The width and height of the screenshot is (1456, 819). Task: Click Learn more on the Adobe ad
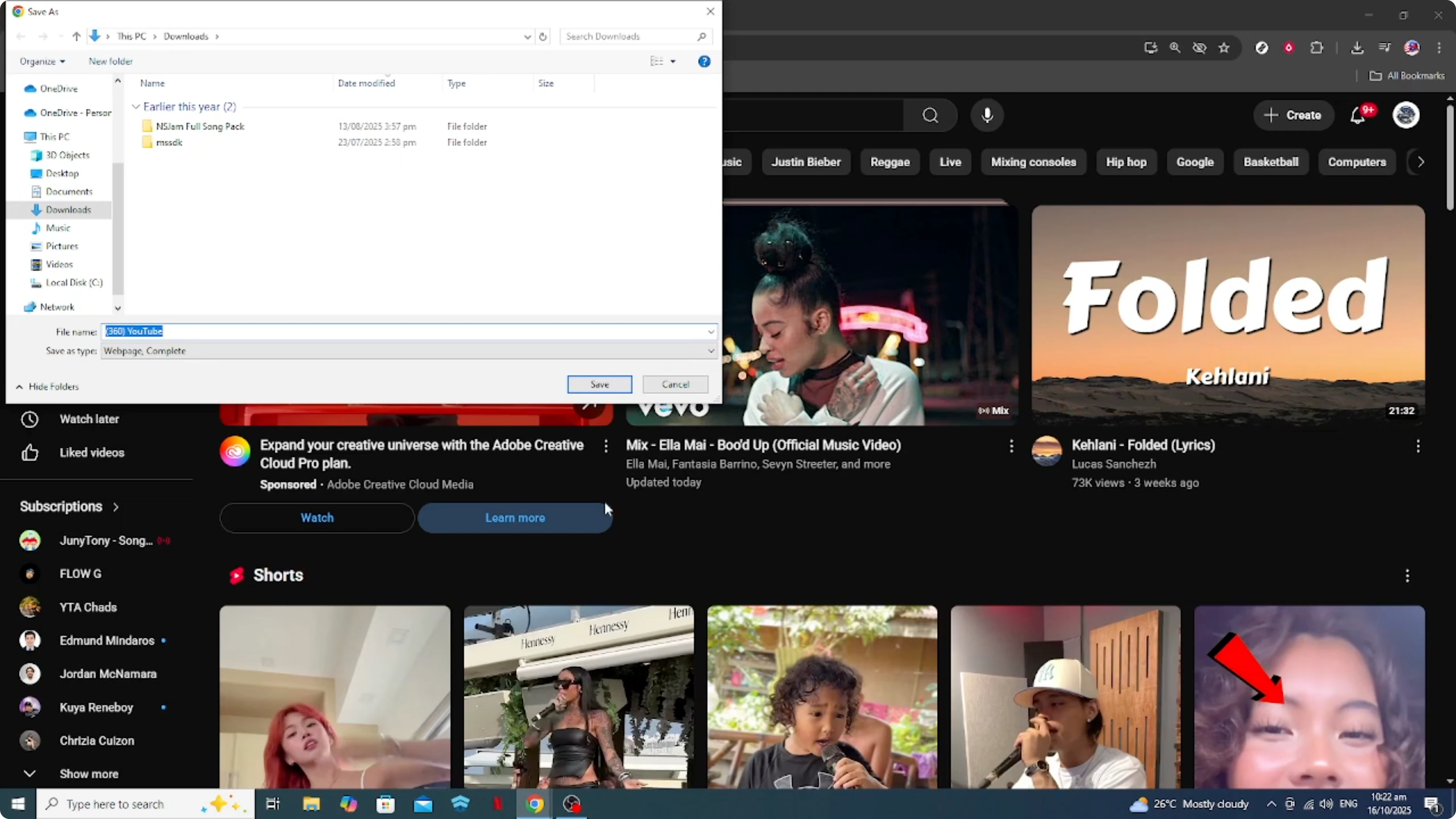pyautogui.click(x=514, y=518)
